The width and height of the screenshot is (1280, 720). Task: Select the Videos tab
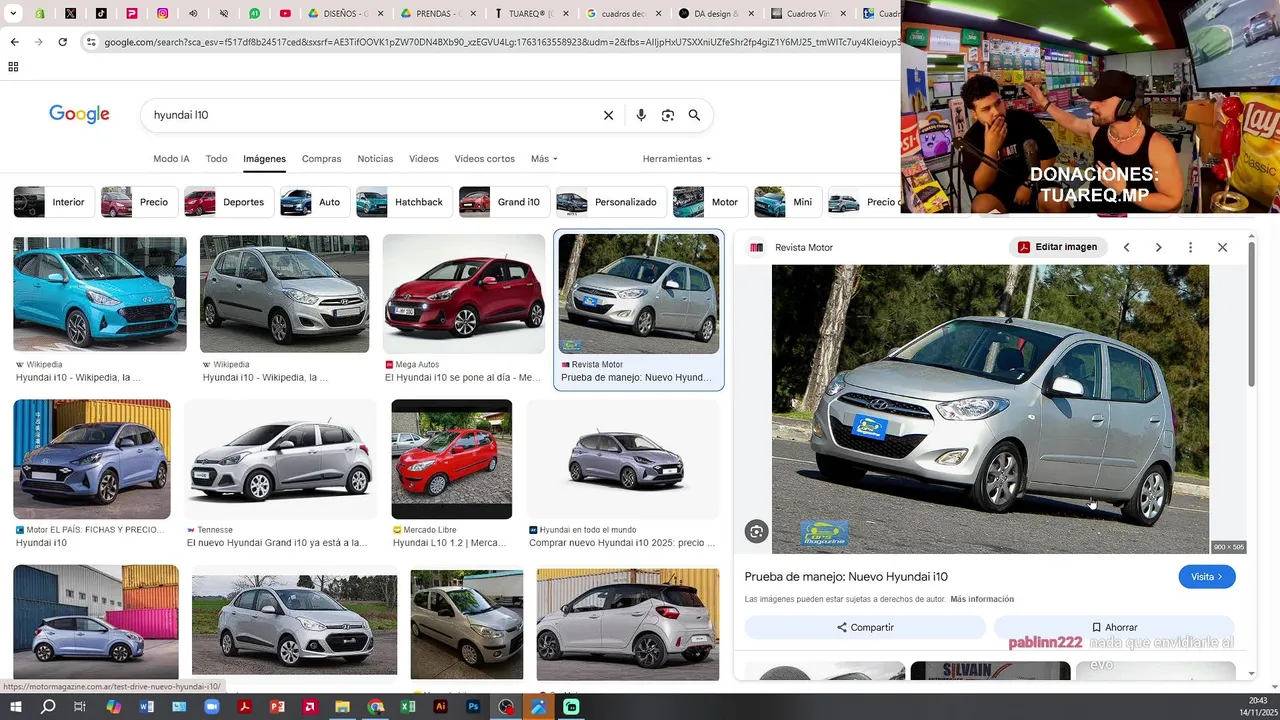(x=423, y=159)
